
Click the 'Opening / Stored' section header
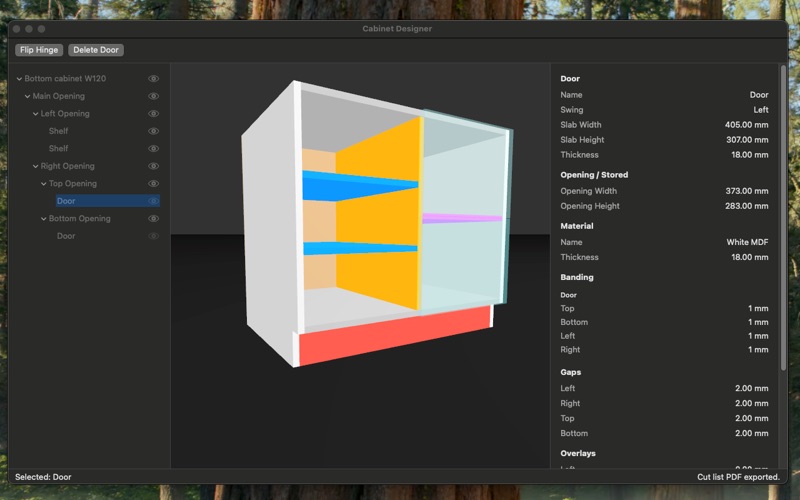pos(594,174)
